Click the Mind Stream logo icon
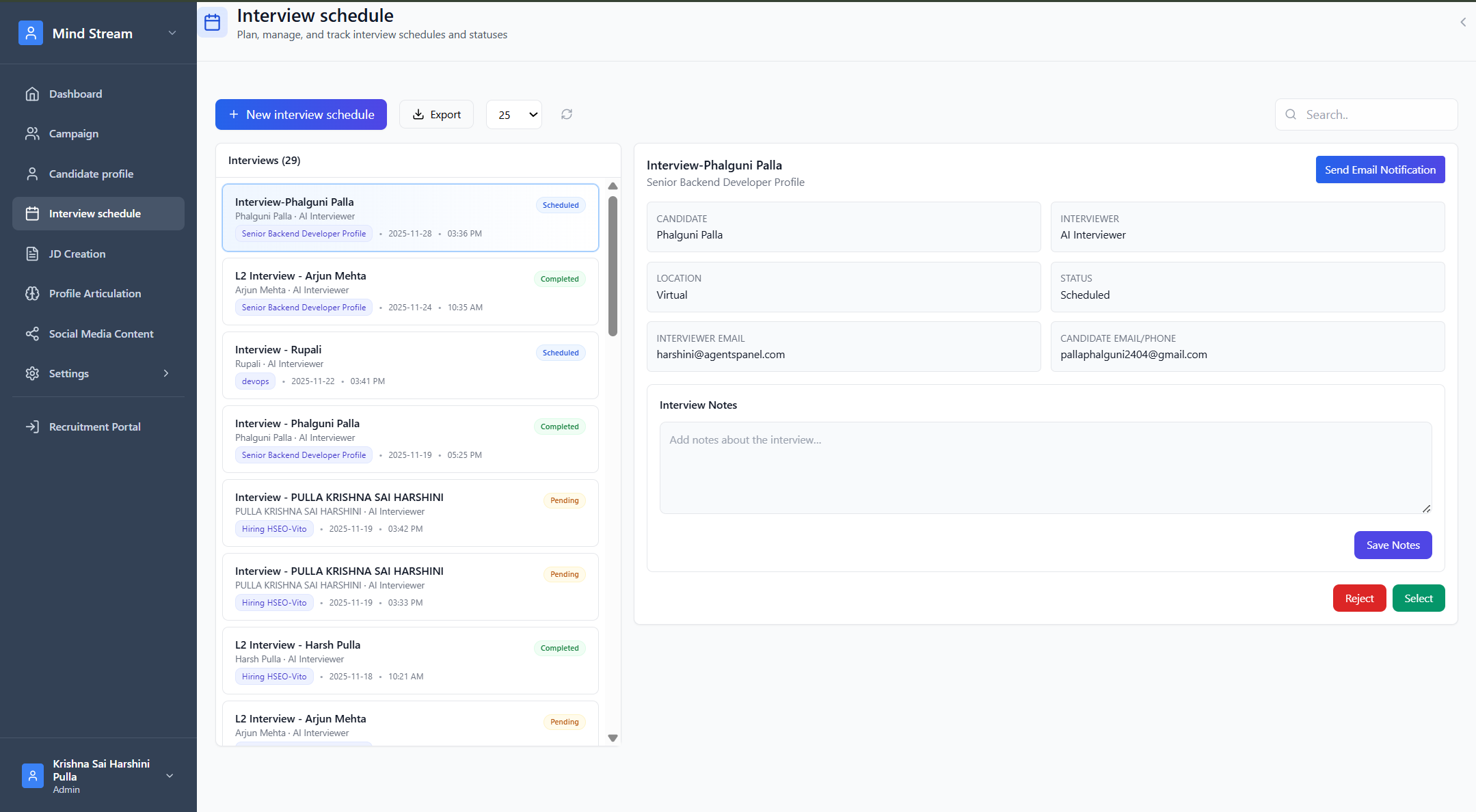 (x=31, y=33)
